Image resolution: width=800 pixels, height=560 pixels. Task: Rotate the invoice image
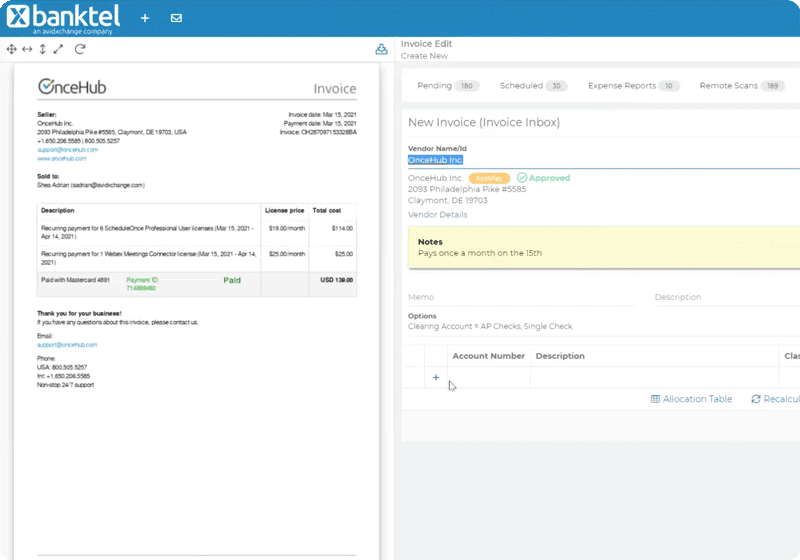[x=80, y=49]
